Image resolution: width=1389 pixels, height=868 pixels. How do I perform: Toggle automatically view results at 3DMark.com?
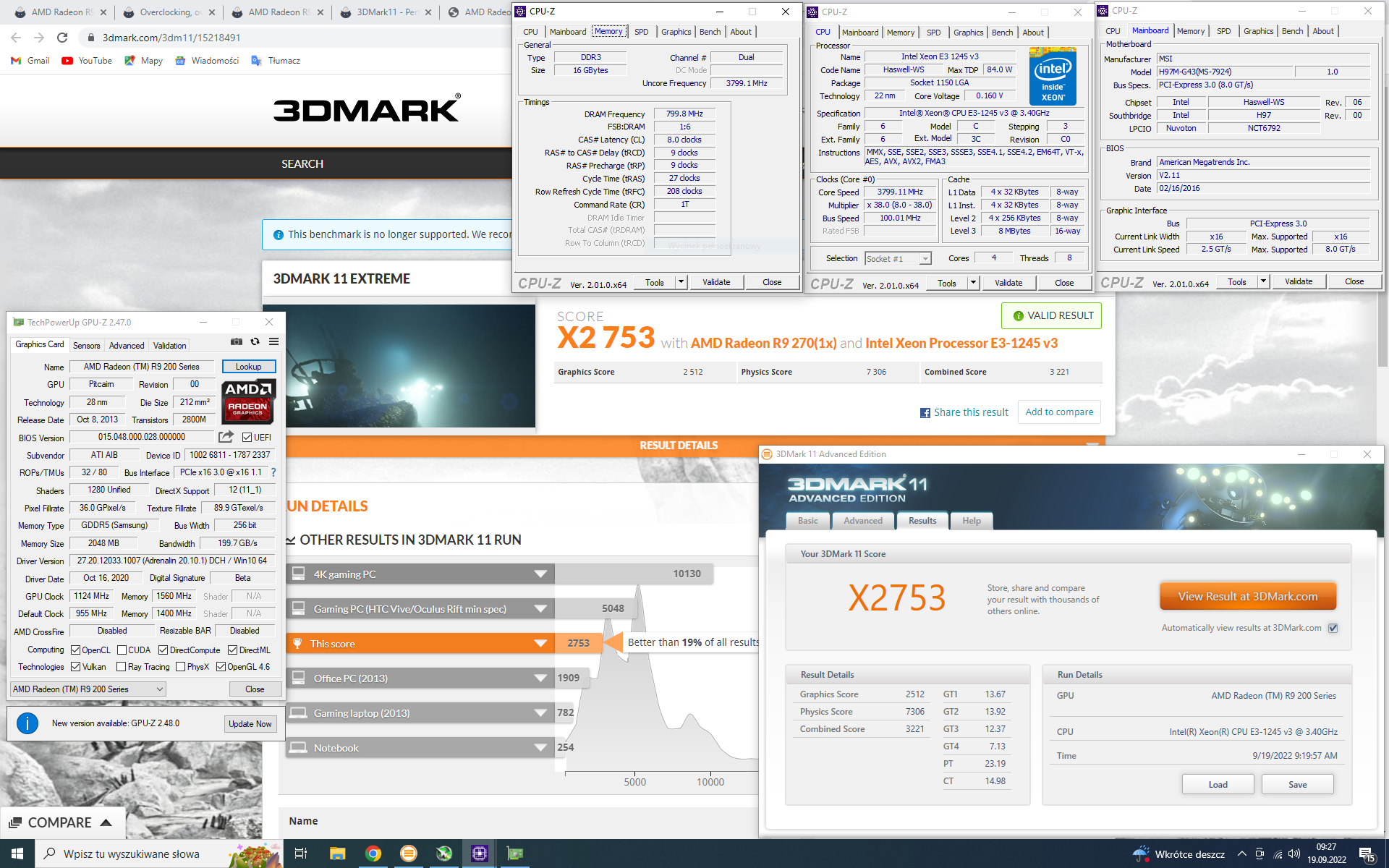click(1333, 628)
